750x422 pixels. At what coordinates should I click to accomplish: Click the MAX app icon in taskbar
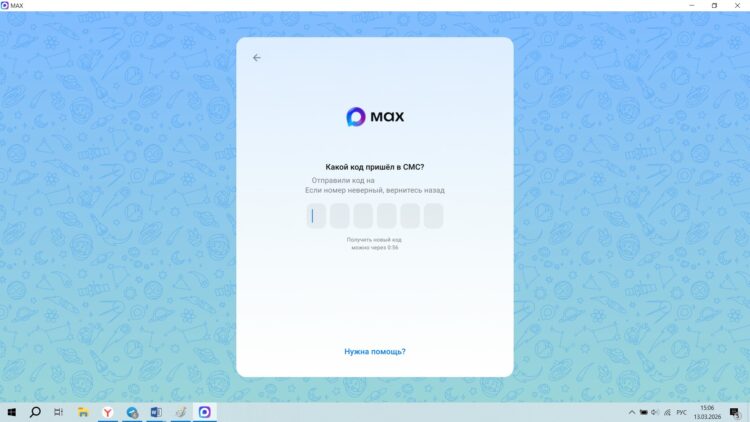(x=205, y=412)
